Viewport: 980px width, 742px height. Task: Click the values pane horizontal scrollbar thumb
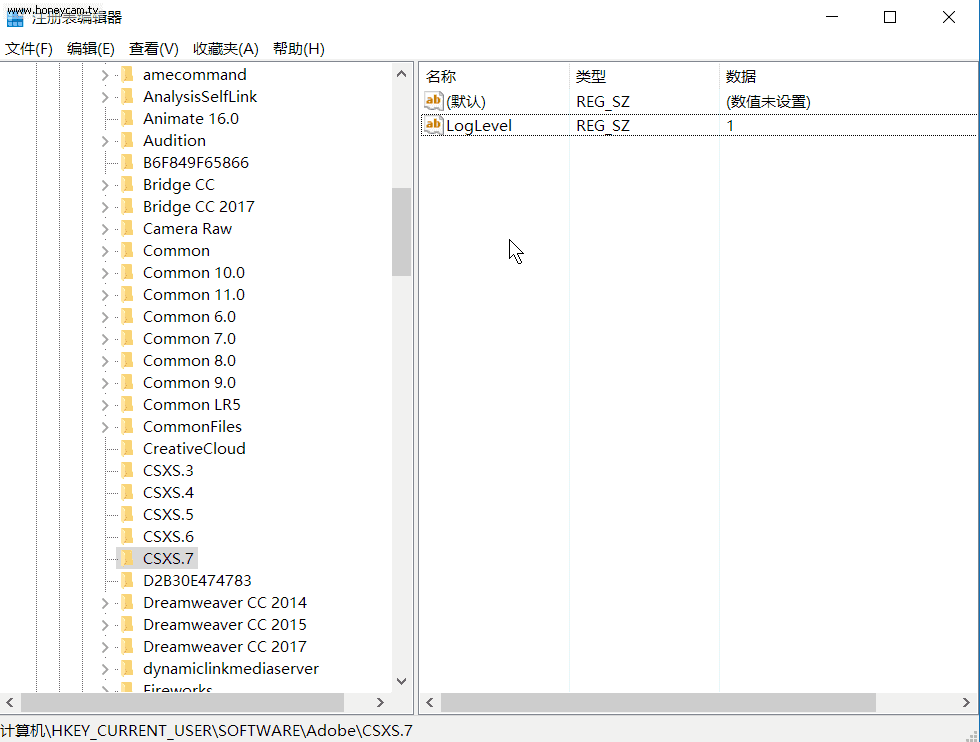[x=658, y=703]
